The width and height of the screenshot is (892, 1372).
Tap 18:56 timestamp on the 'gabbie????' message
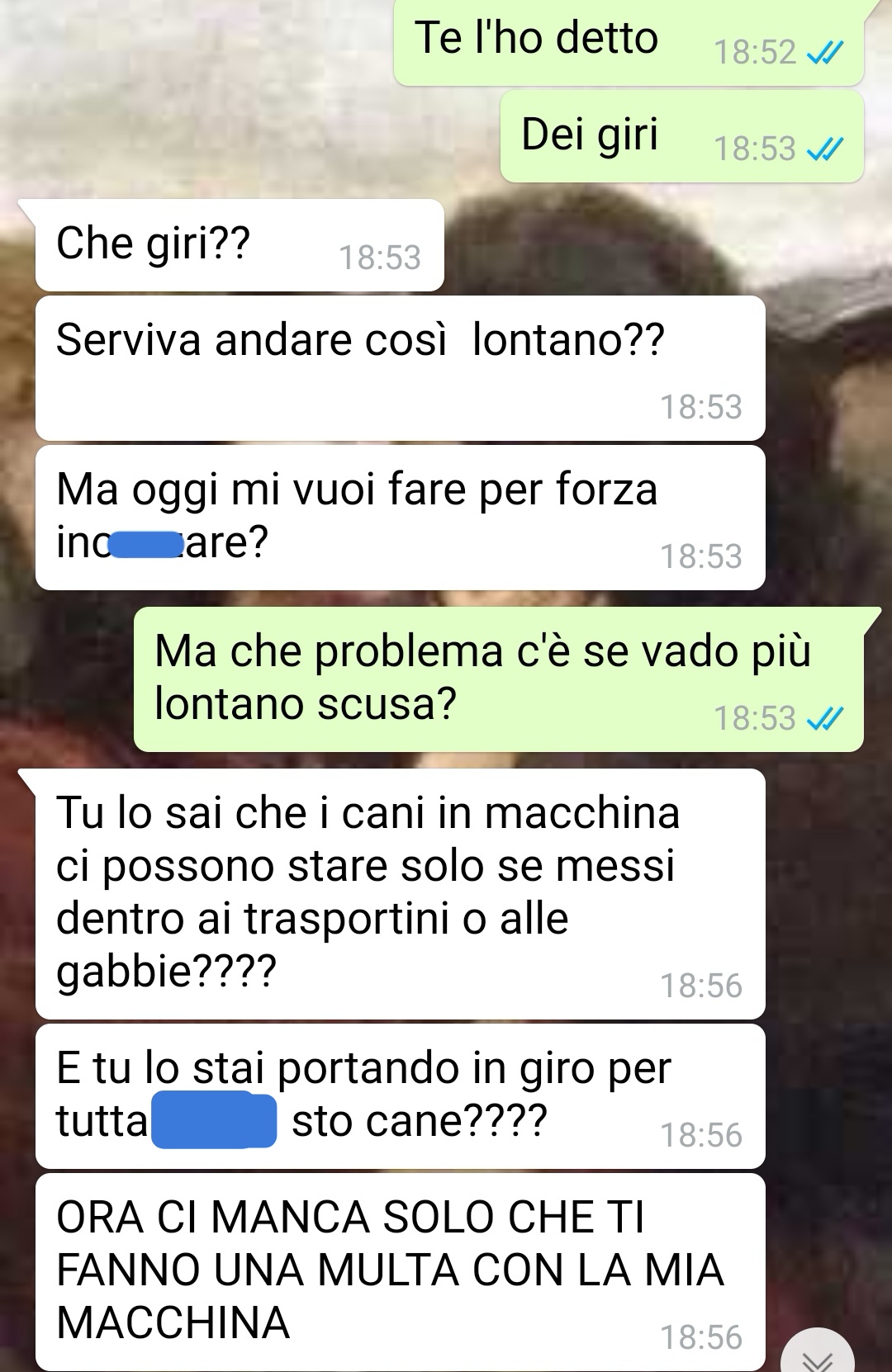(701, 986)
